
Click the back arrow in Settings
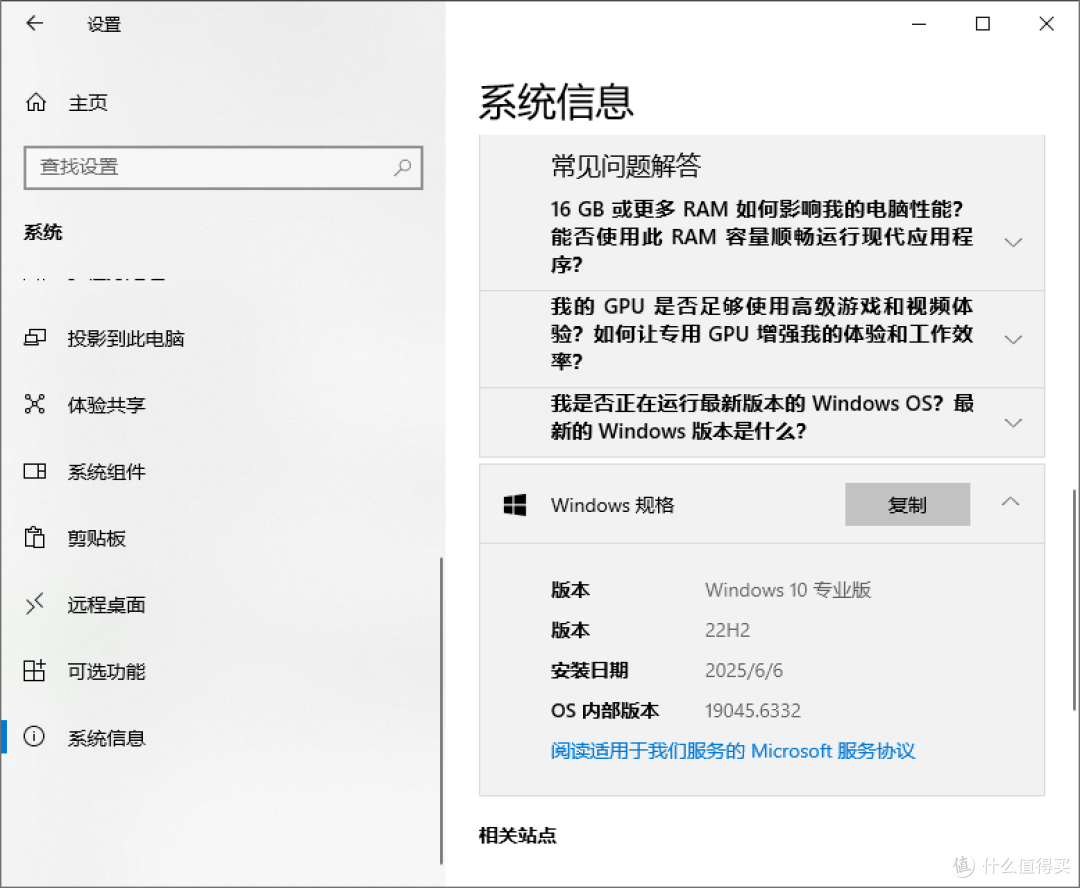point(34,23)
